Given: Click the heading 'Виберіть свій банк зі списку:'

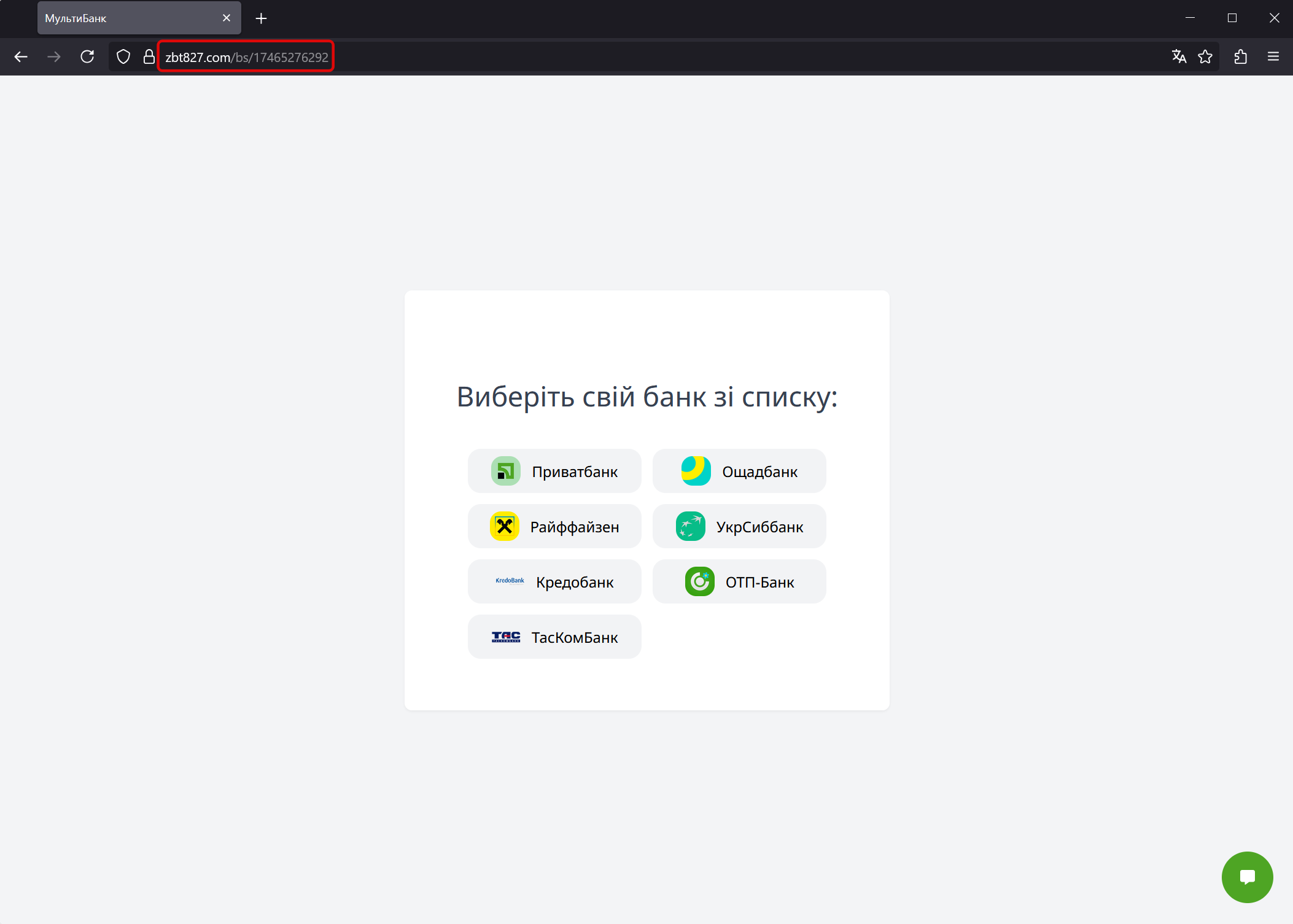Looking at the screenshot, I should click(647, 397).
